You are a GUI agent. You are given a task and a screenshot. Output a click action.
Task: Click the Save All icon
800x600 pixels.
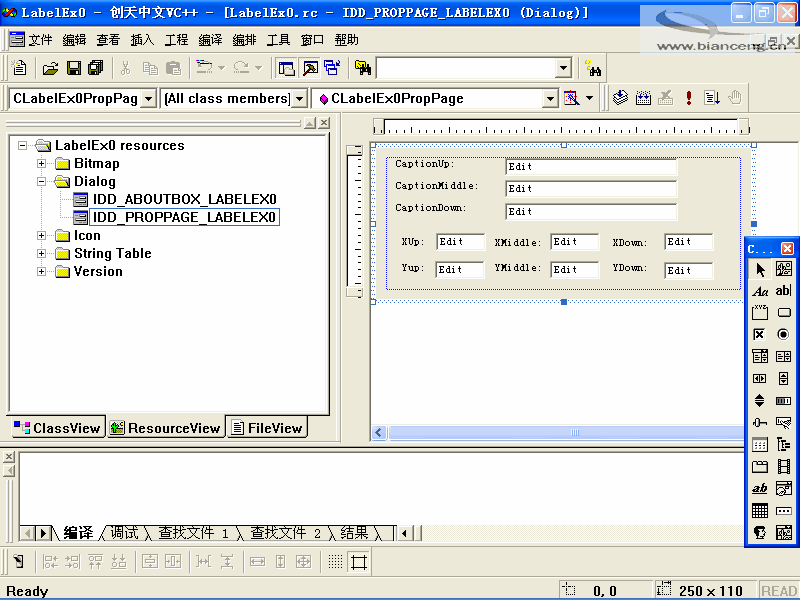pyautogui.click(x=95, y=68)
